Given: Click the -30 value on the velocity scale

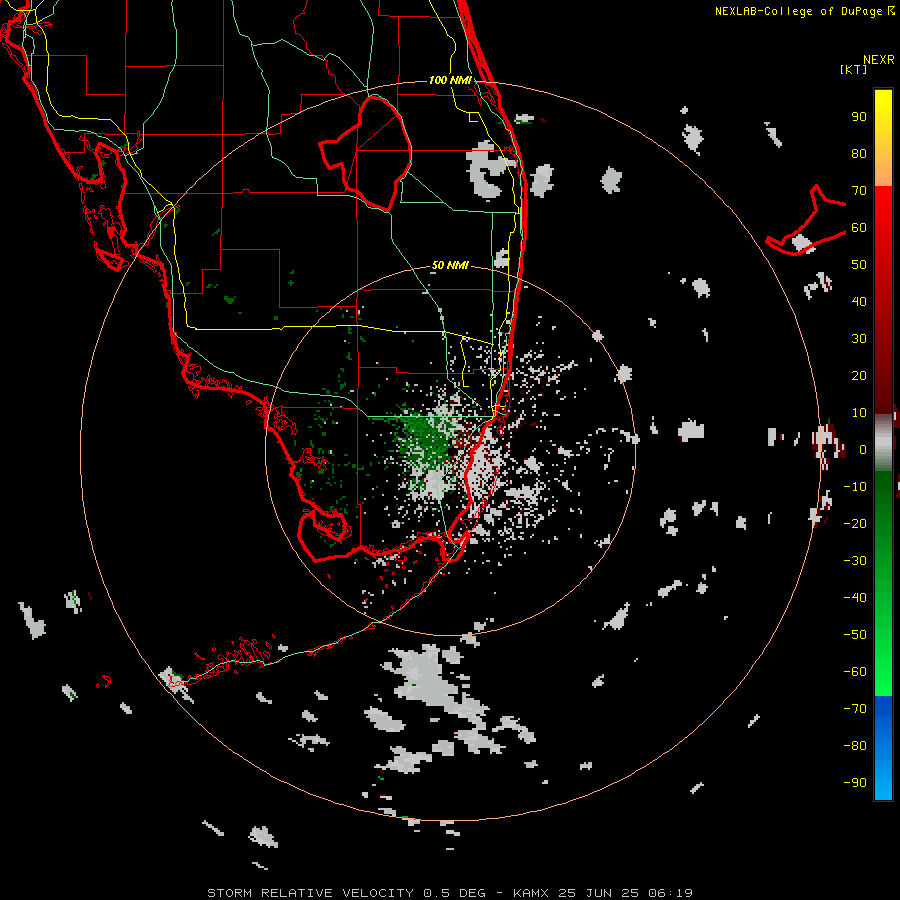Looking at the screenshot, I should point(855,561).
